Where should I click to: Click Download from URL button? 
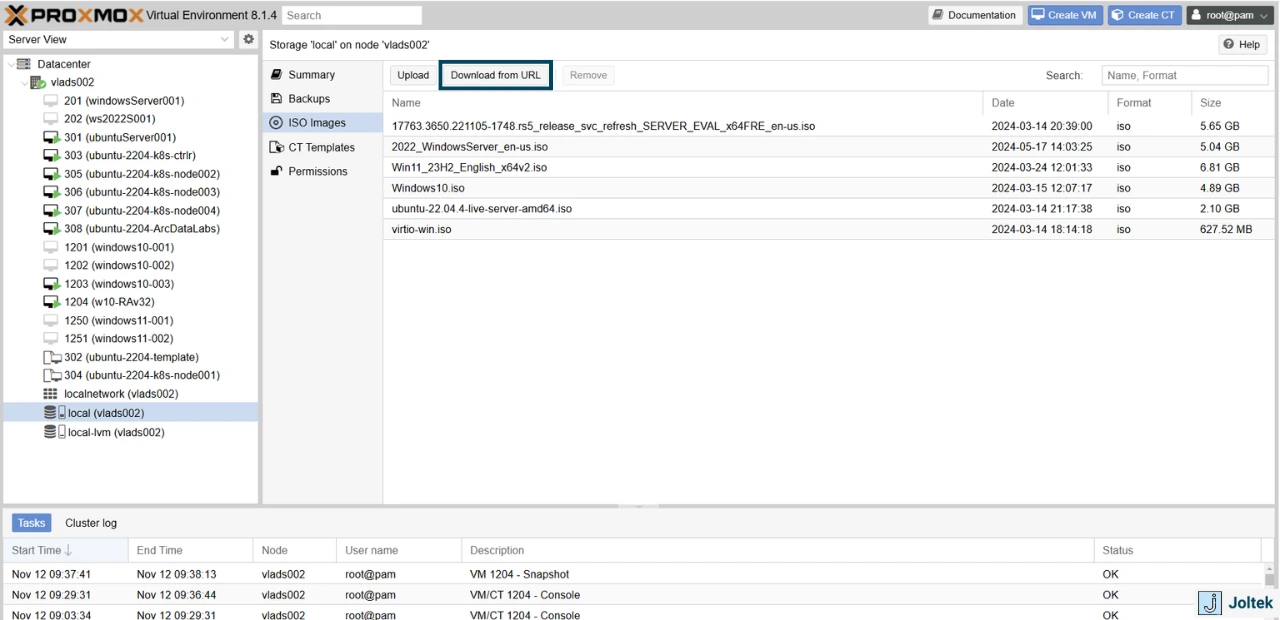pyautogui.click(x=496, y=75)
